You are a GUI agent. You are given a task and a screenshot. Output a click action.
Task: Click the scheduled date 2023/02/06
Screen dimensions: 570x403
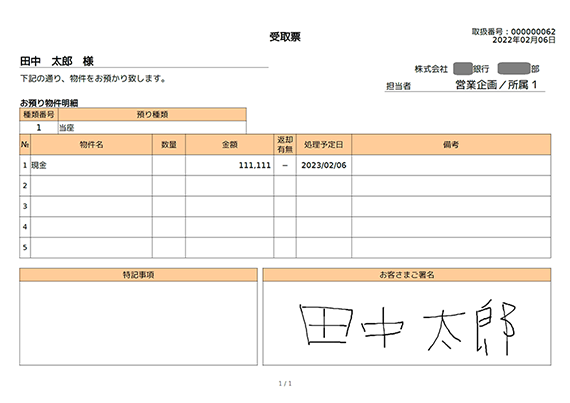[x=324, y=165]
